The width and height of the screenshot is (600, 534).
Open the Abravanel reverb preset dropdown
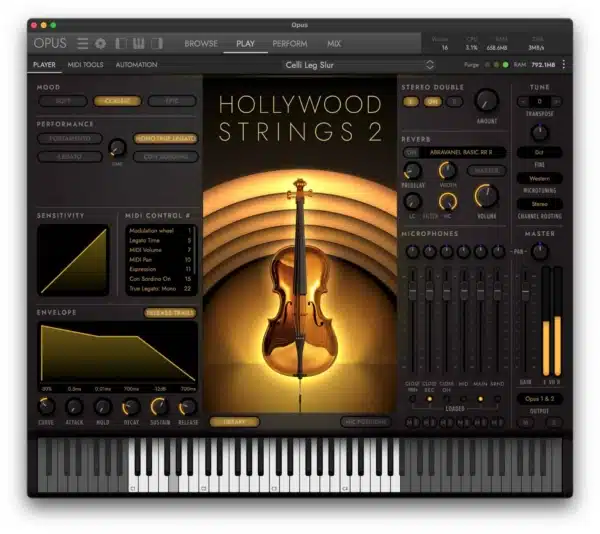[461, 152]
